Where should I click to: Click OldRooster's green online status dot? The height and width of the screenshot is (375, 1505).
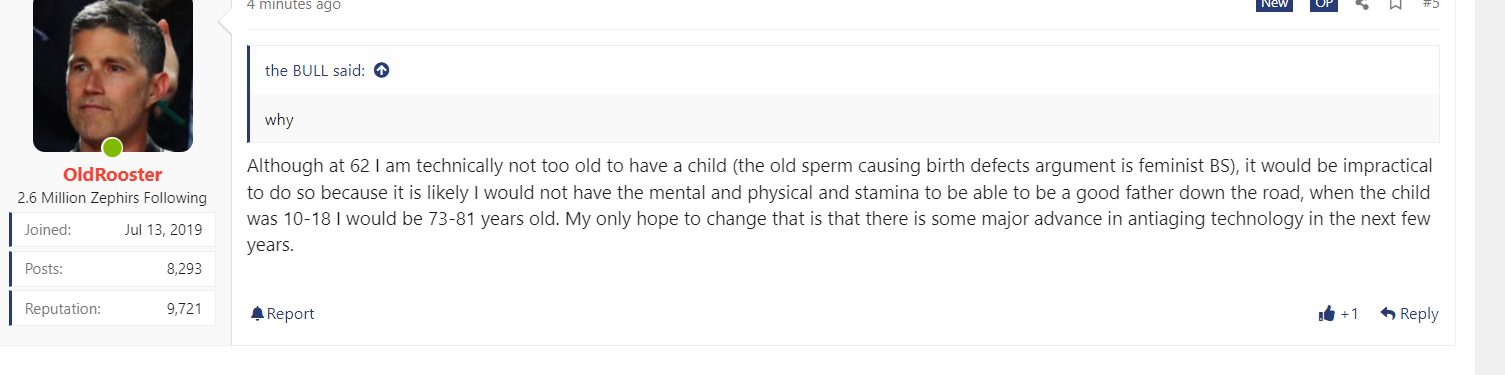click(112, 148)
